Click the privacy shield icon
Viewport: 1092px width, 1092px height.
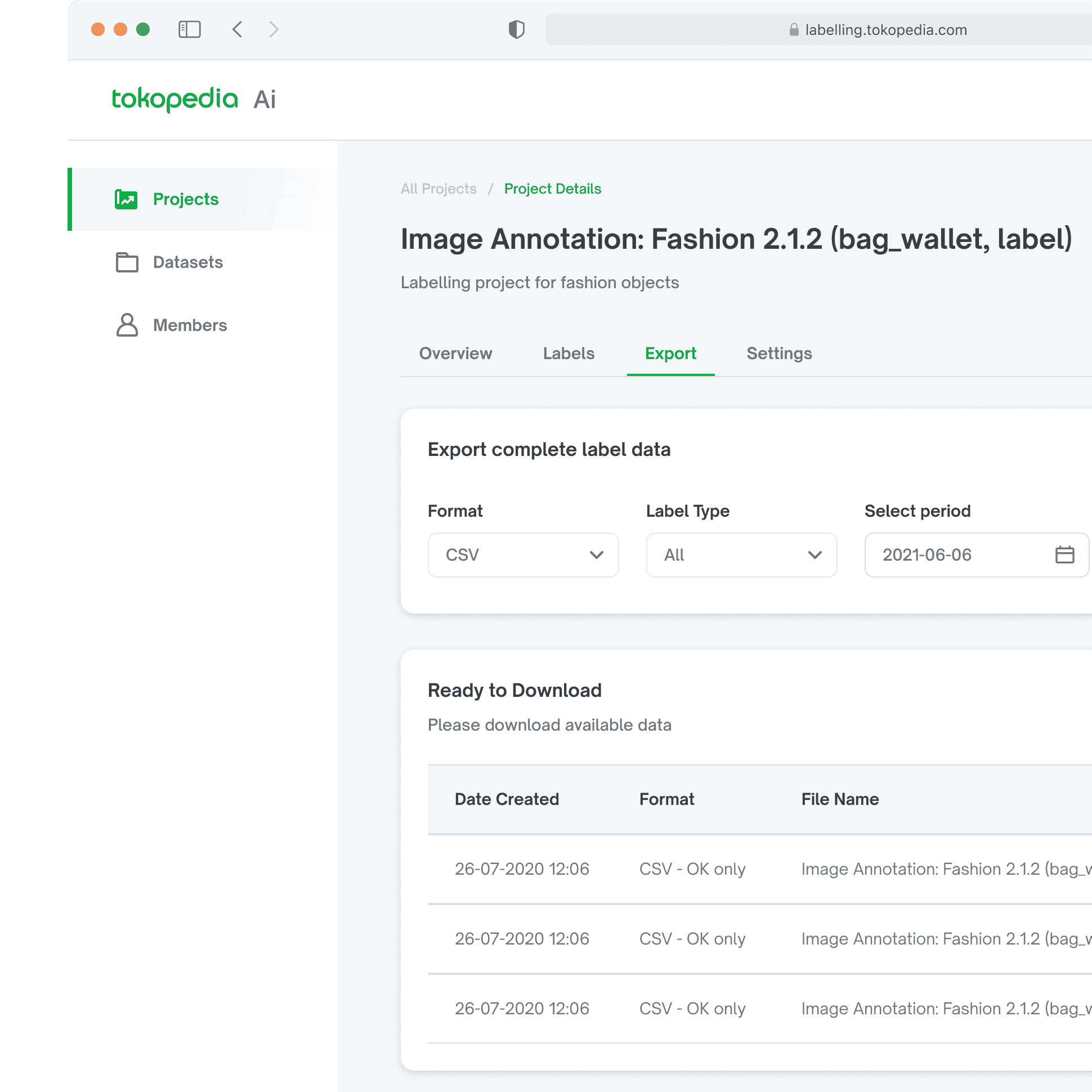coord(516,29)
